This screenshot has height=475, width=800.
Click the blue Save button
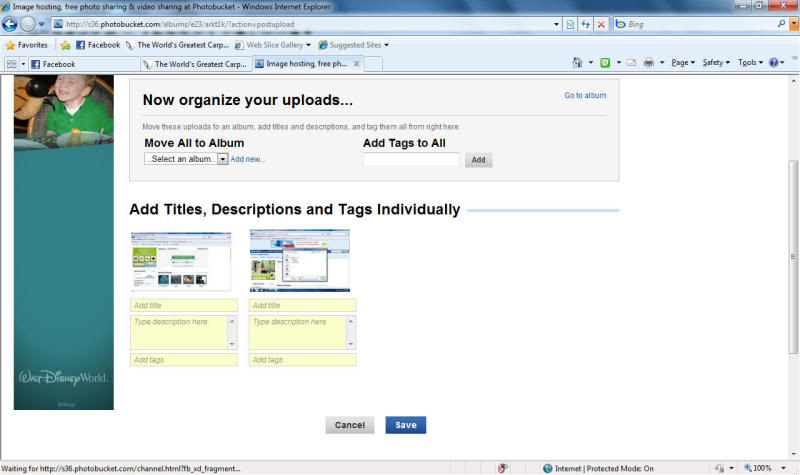point(405,425)
